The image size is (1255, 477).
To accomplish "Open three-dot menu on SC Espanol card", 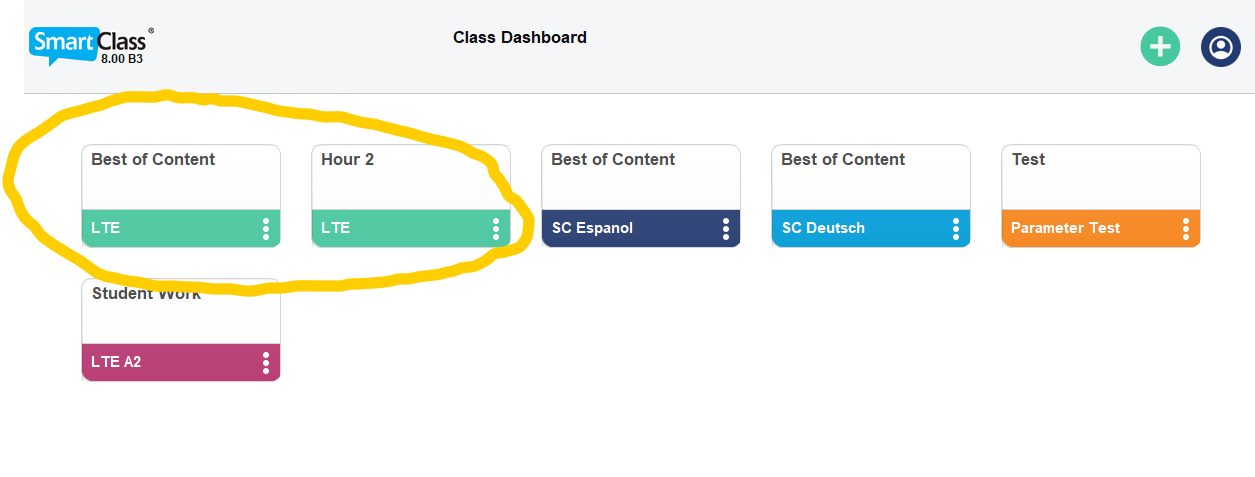I will click(726, 229).
